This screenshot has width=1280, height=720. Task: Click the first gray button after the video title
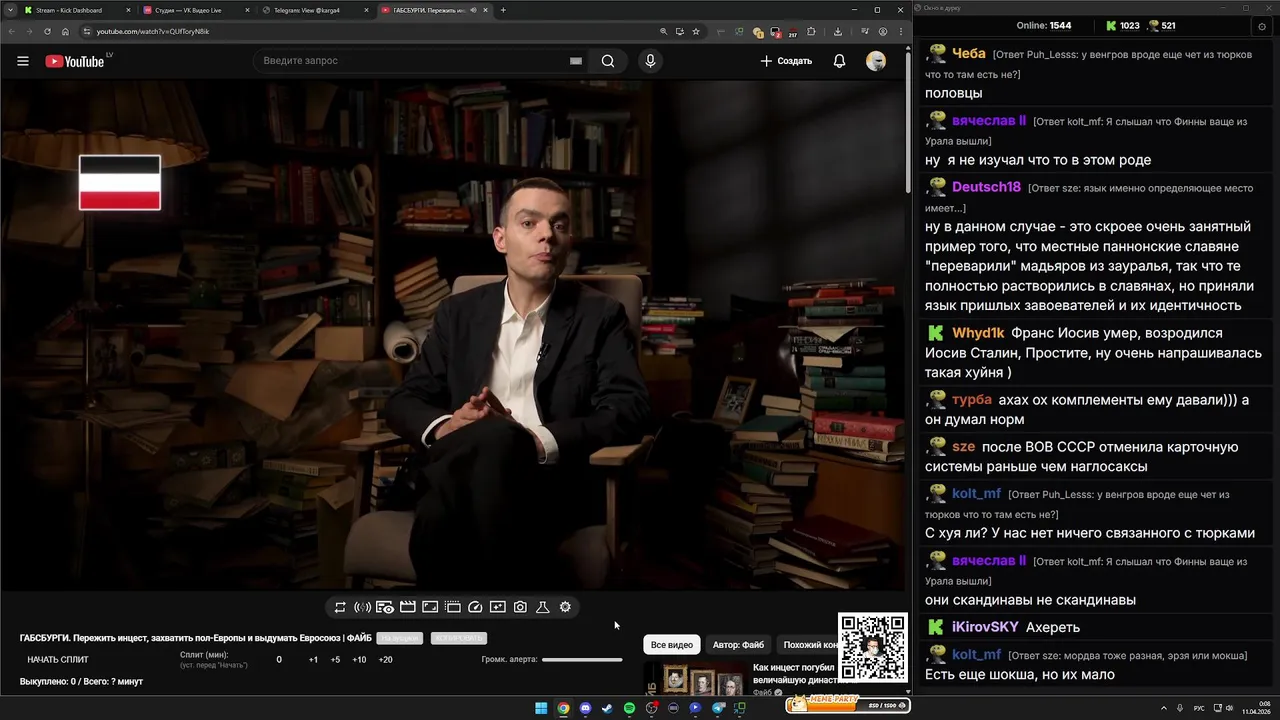pyautogui.click(x=400, y=638)
